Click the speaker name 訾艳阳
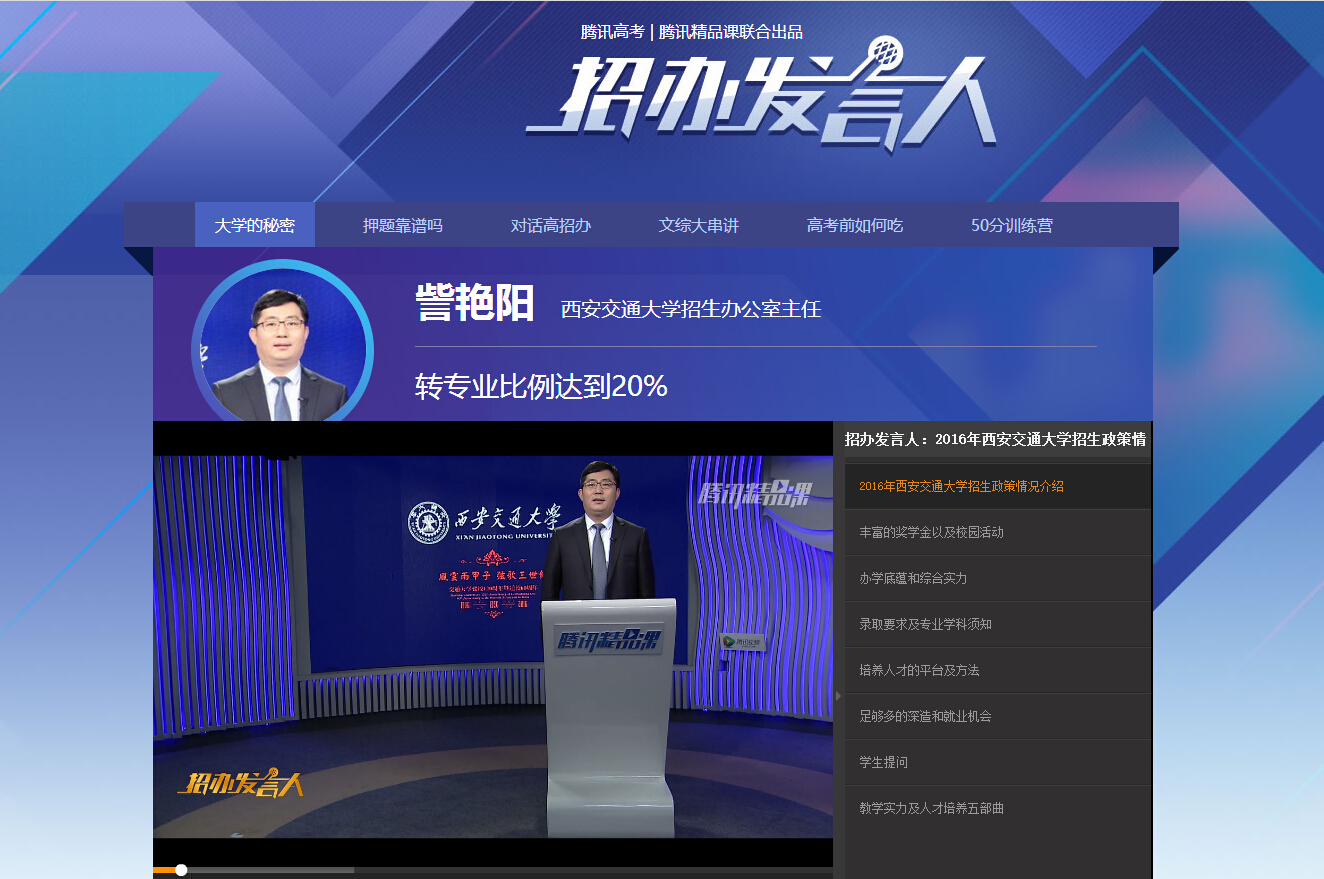The image size is (1324, 879). tap(475, 303)
